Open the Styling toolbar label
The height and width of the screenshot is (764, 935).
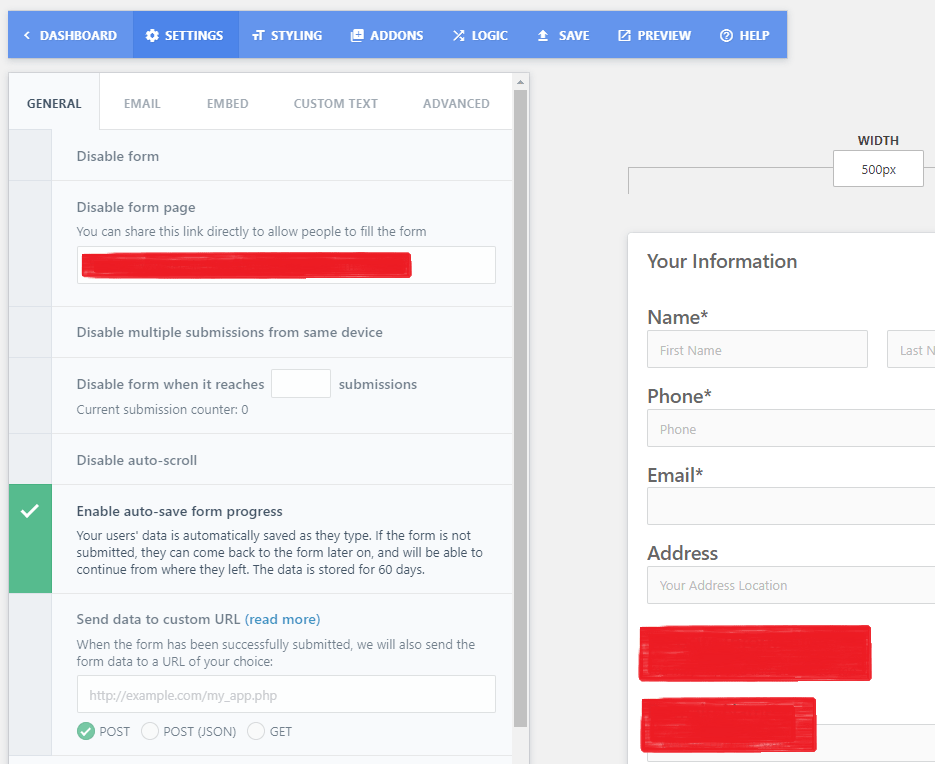pos(296,36)
